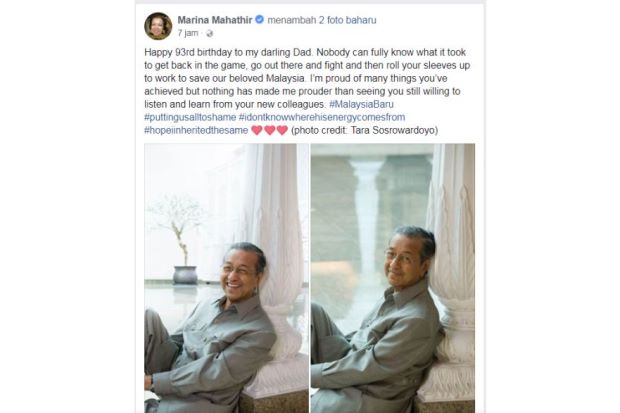Click the last red heart emoji
620x413 pixels.
282,130
